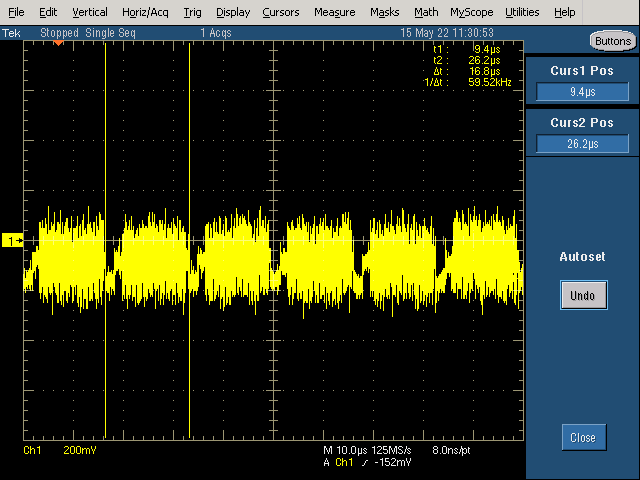
Task: Click the M 10.0µs timebase readout
Action: coord(345,450)
